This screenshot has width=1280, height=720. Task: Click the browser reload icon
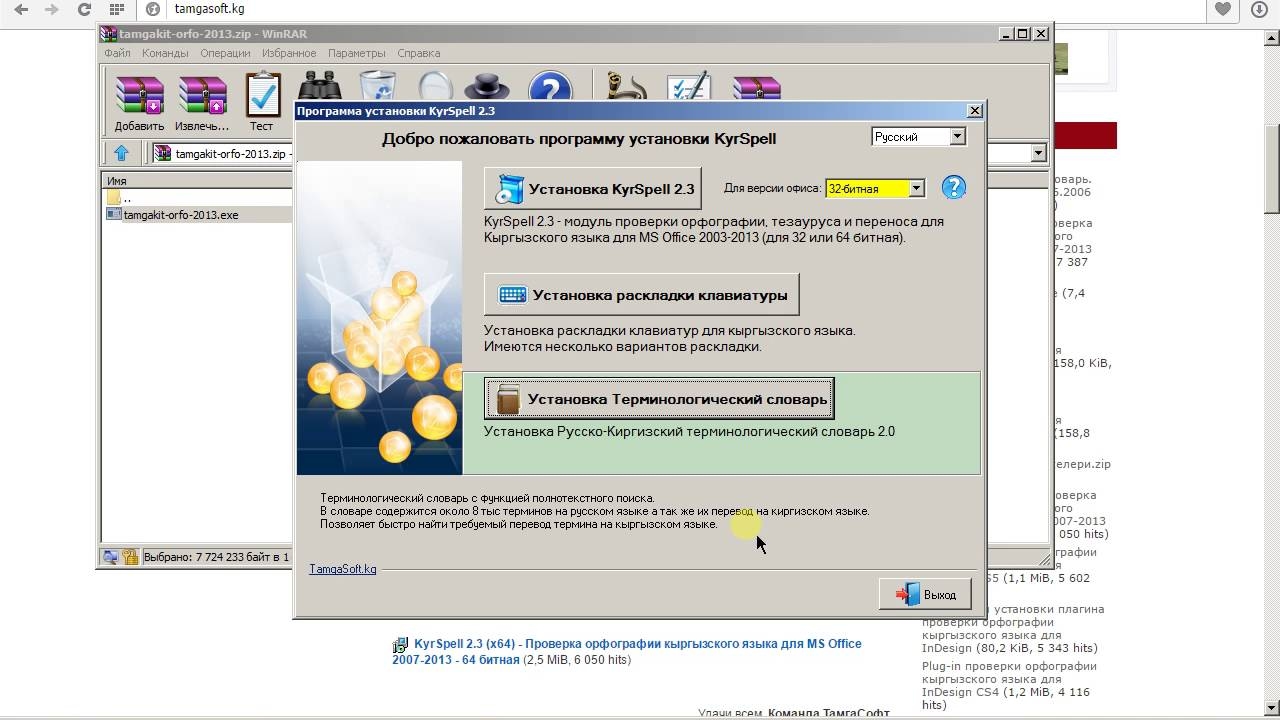pos(84,10)
